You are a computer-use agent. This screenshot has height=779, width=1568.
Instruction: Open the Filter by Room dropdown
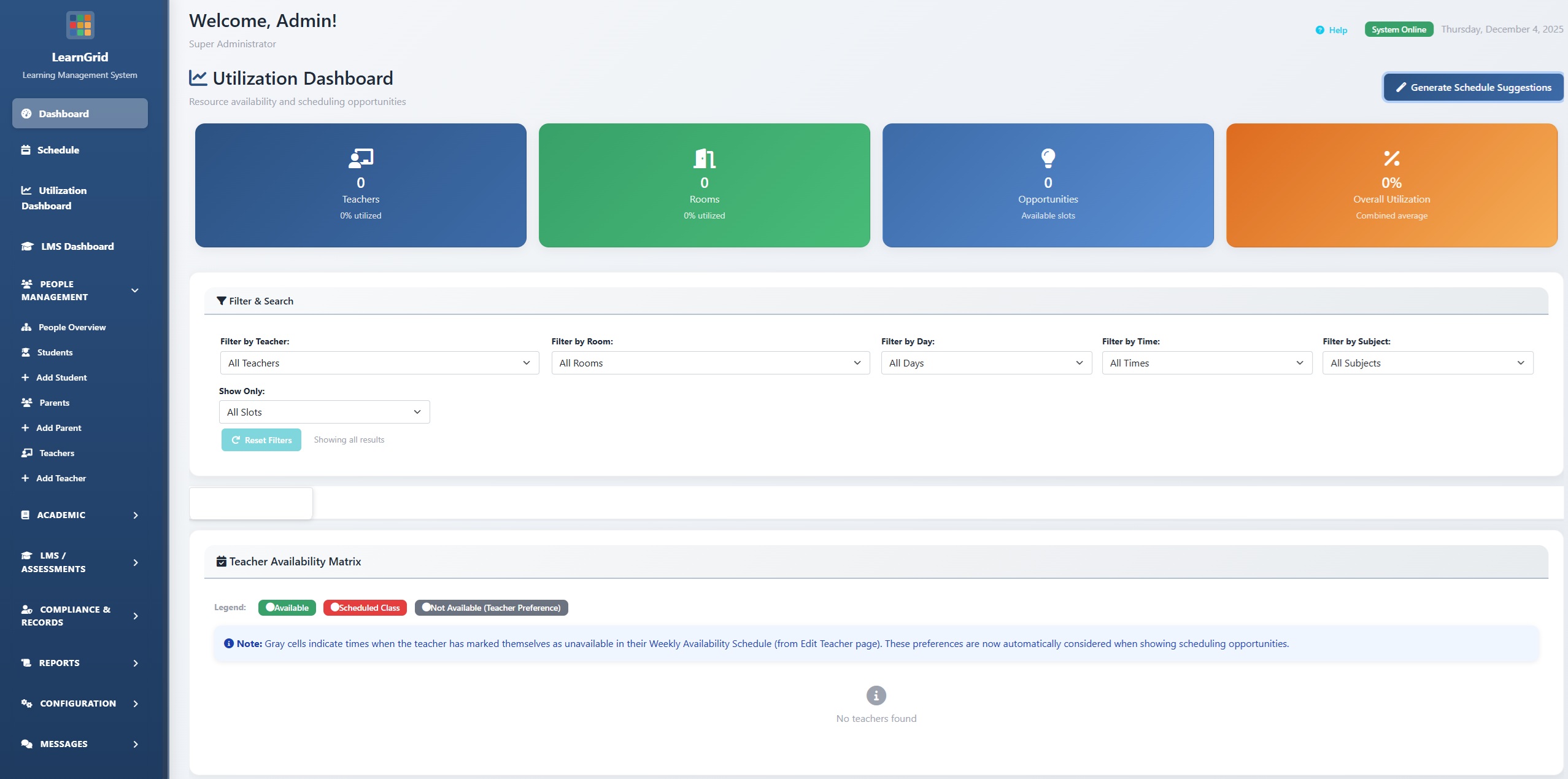pos(709,362)
